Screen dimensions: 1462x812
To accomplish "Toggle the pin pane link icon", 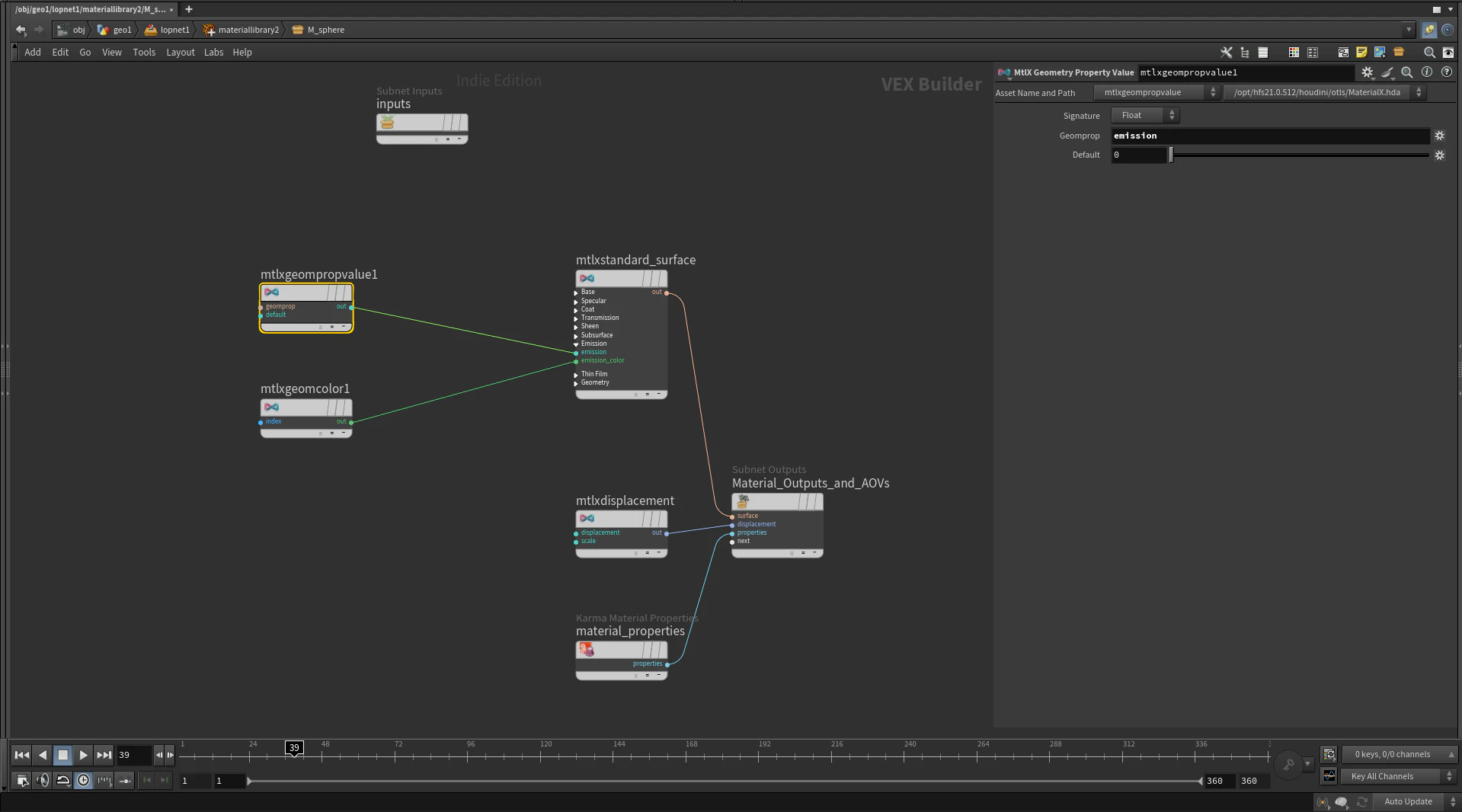I will click(1429, 30).
